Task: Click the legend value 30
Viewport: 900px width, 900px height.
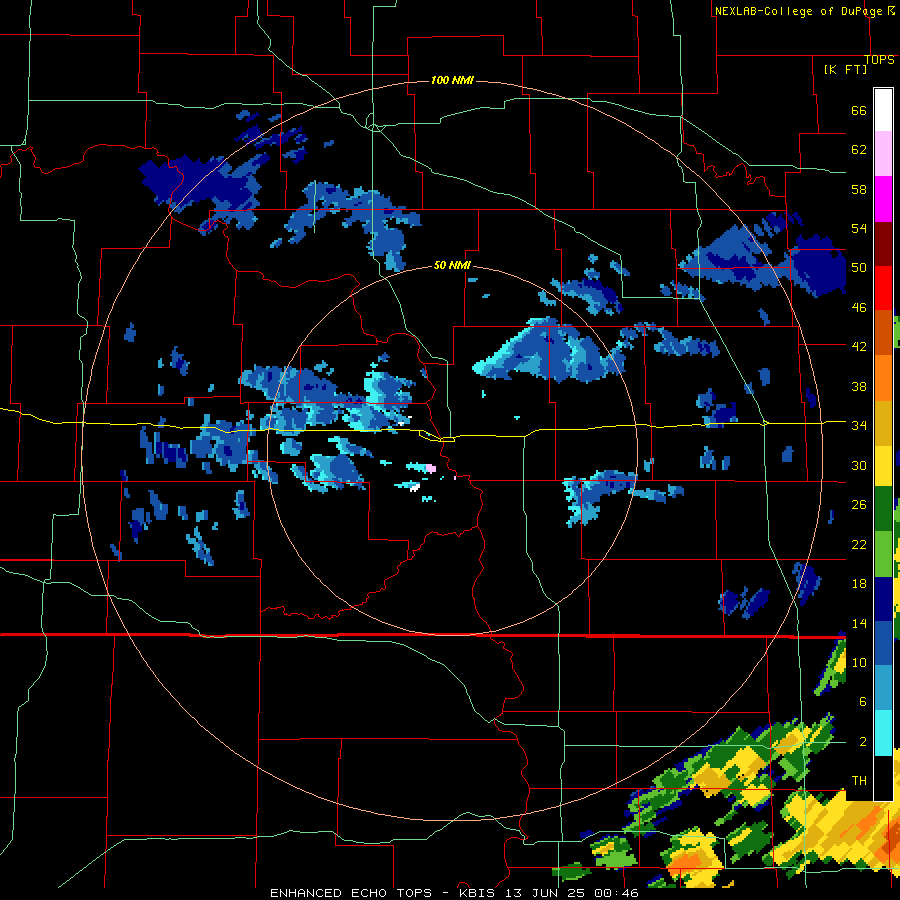Action: (859, 465)
